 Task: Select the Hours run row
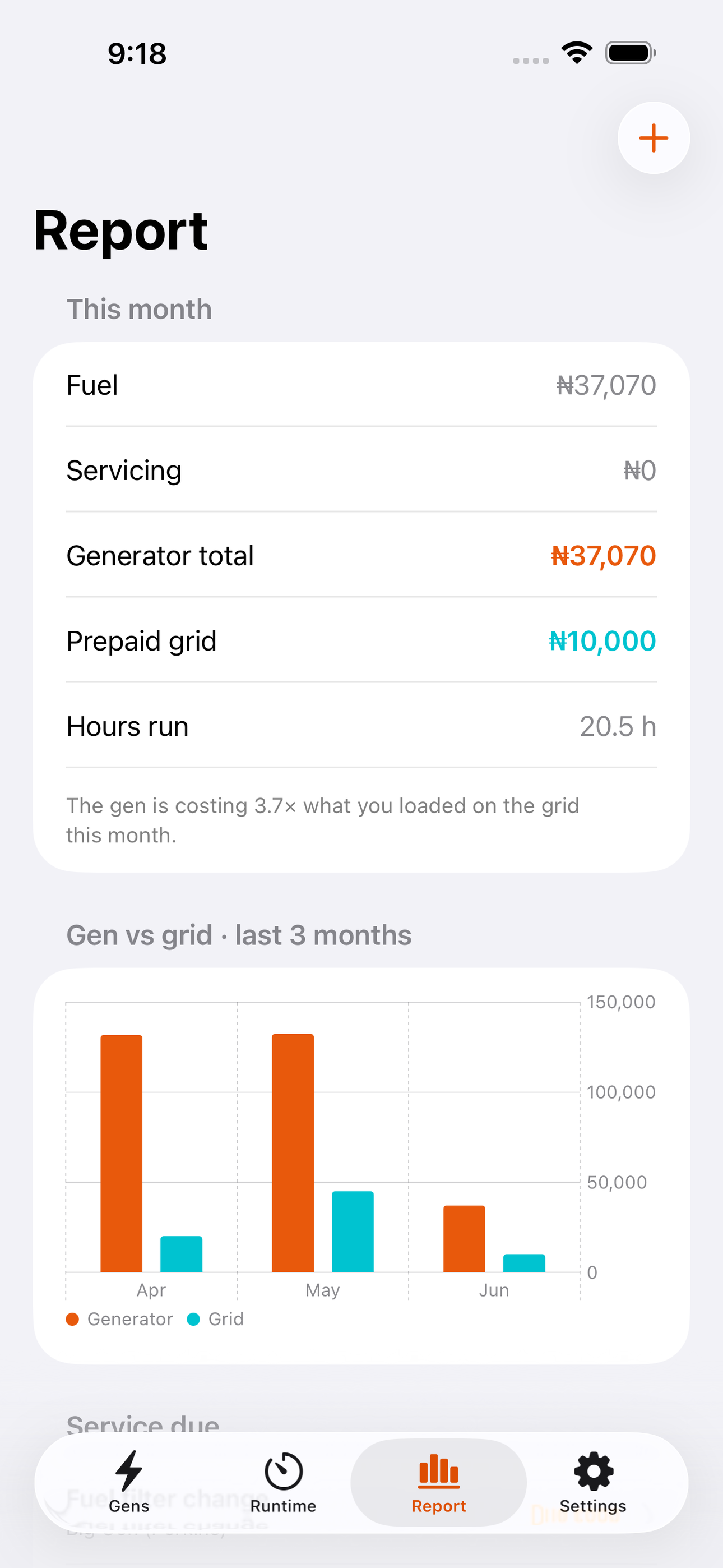(361, 726)
